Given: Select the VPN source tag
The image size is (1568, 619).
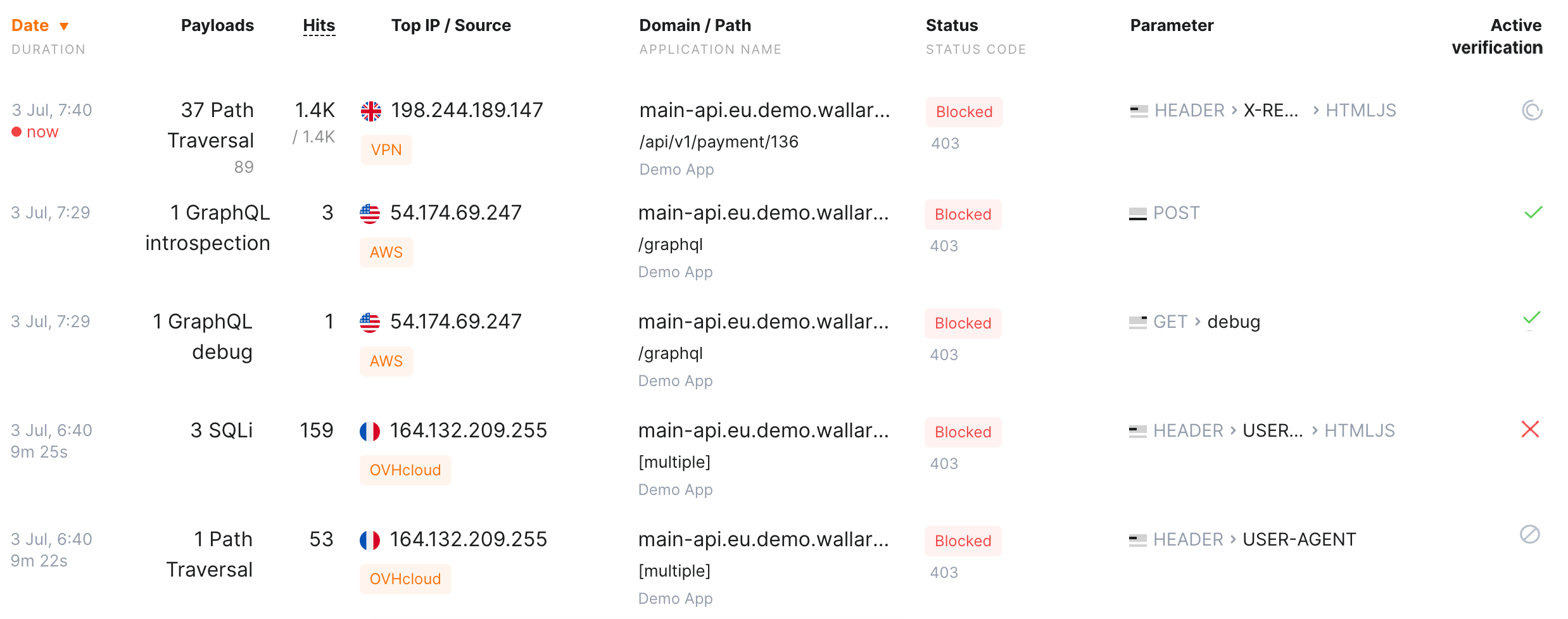Looking at the screenshot, I should (386, 150).
